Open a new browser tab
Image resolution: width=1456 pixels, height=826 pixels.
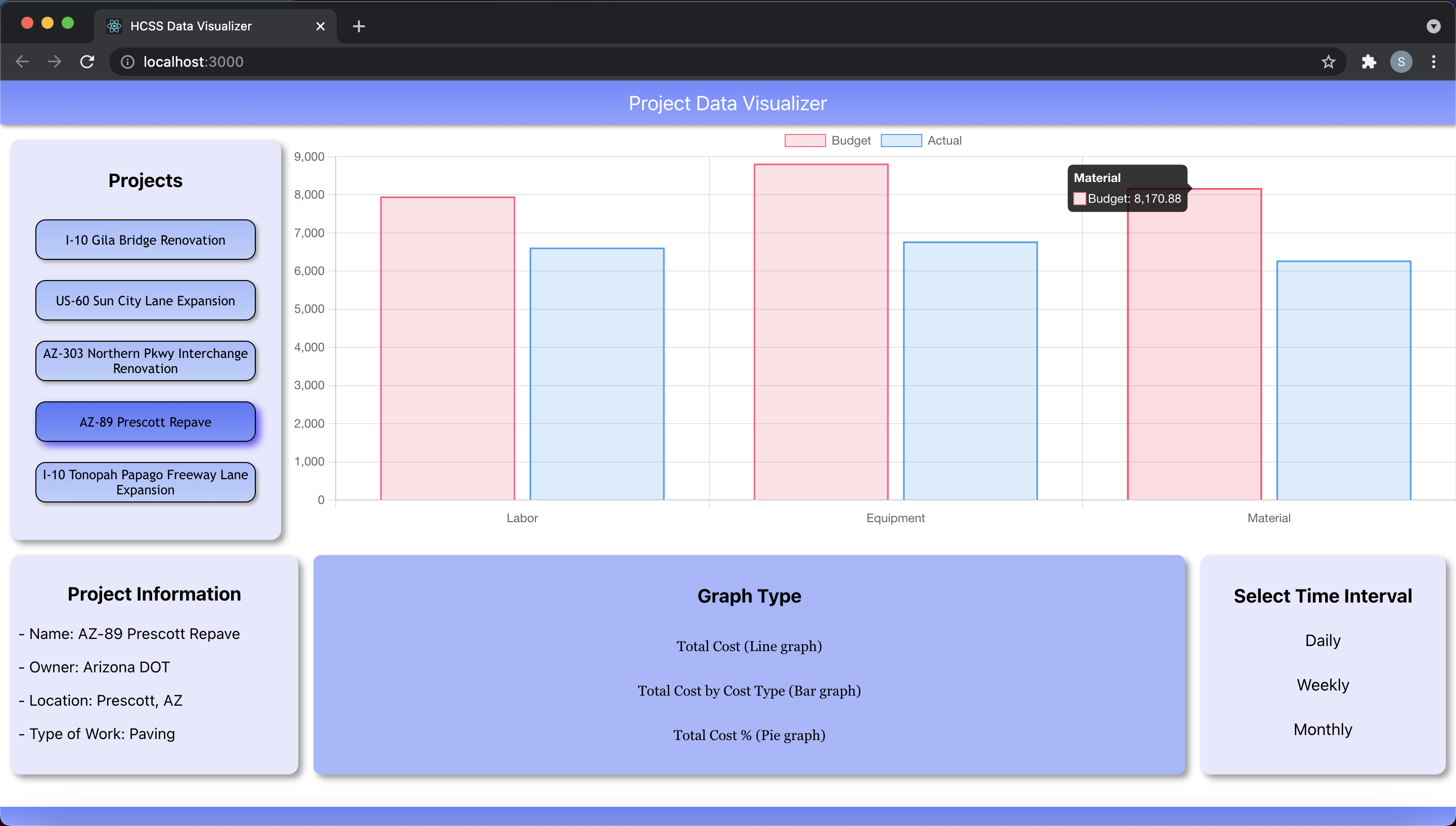coord(358,26)
